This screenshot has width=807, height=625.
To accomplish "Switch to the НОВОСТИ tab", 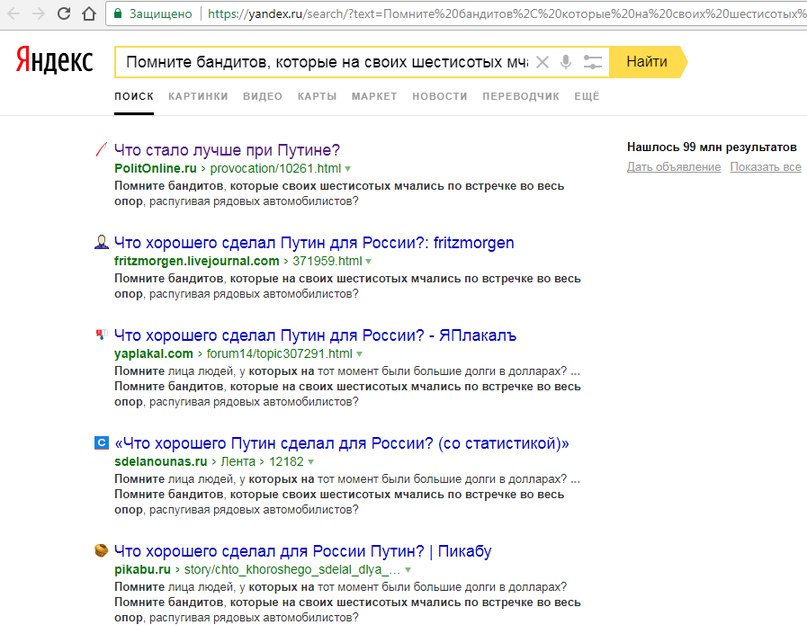I will (x=440, y=96).
